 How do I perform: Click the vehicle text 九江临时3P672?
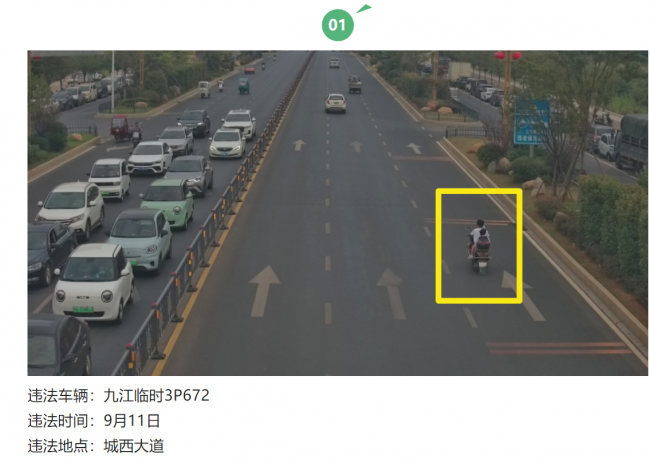[156, 395]
